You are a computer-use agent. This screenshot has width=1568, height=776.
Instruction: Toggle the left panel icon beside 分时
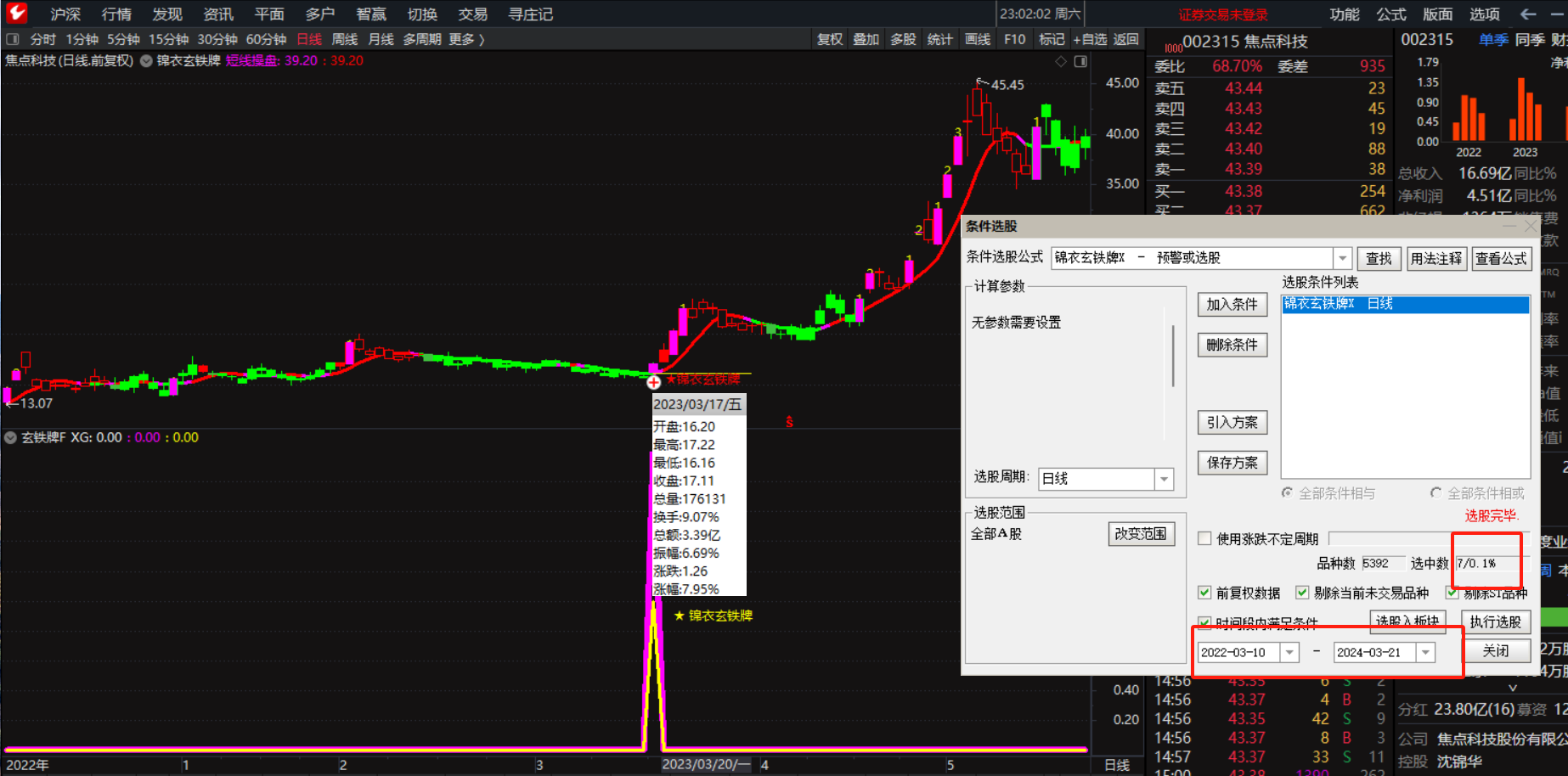[12, 39]
